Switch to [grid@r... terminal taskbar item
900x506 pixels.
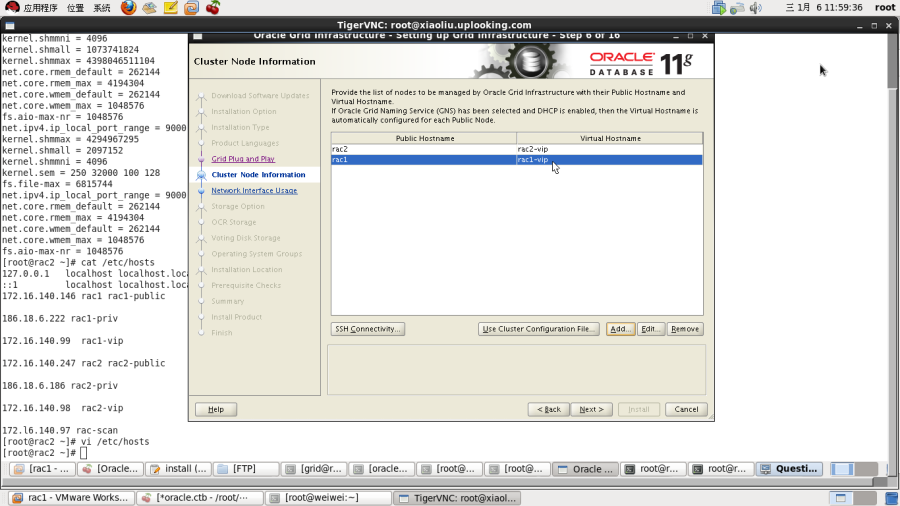pyautogui.click(x=313, y=469)
